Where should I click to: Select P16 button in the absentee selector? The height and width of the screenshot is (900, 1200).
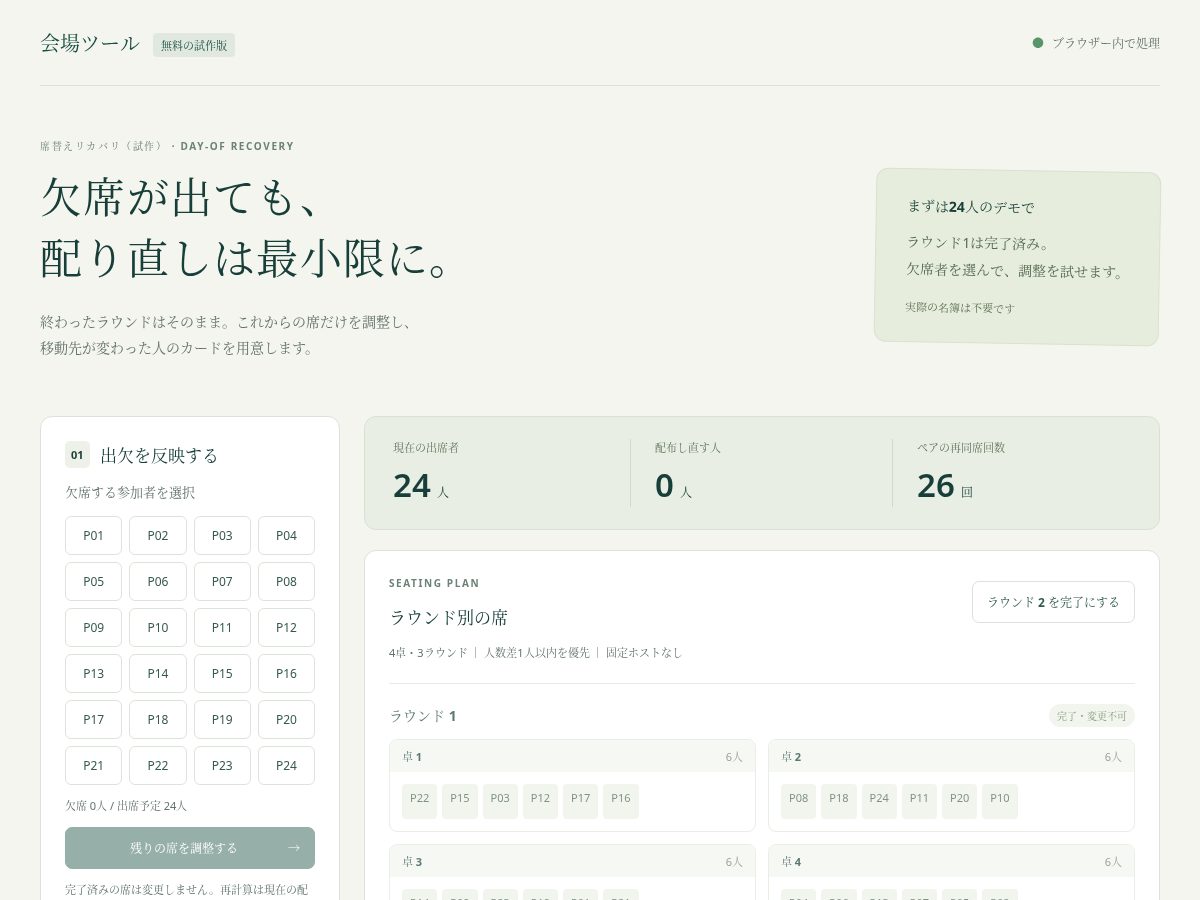click(286, 673)
